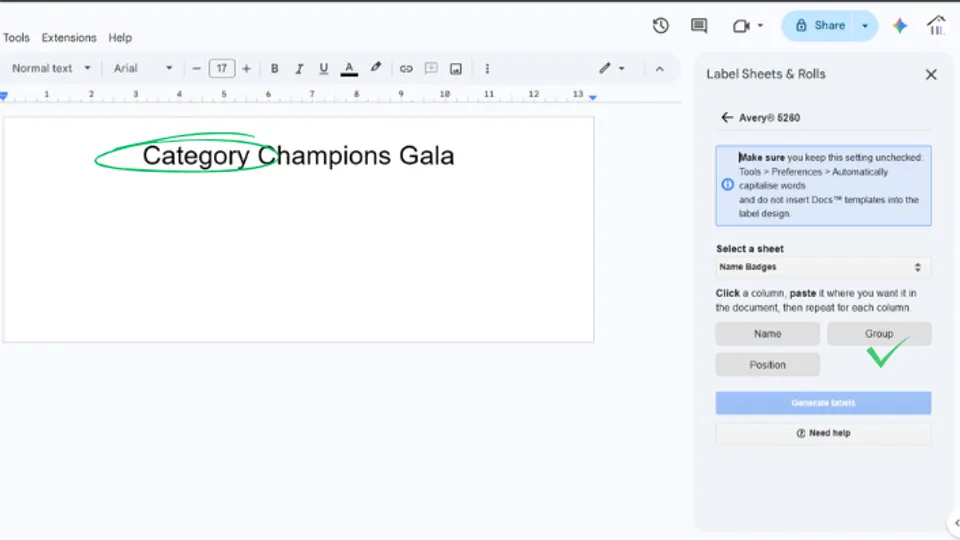Toggle italic formatting

pos(299,69)
